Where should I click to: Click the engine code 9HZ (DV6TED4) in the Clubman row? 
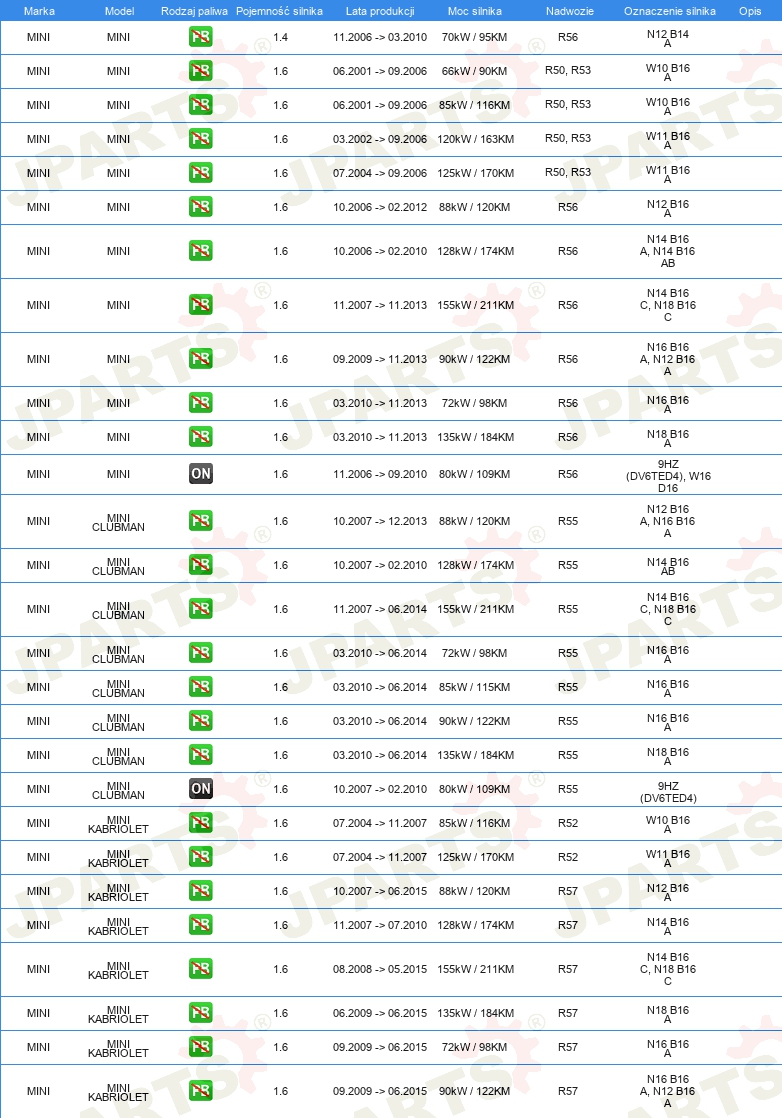(668, 791)
